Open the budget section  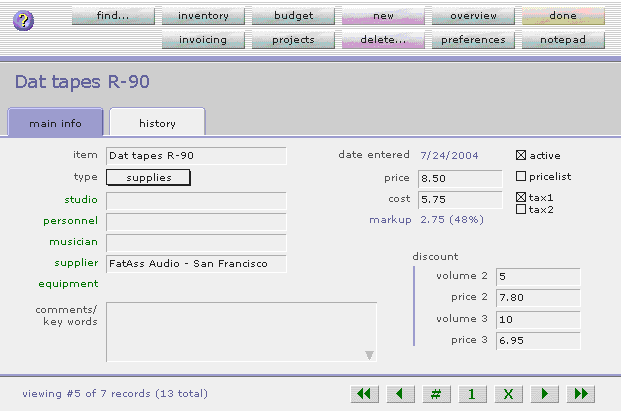[x=293, y=16]
